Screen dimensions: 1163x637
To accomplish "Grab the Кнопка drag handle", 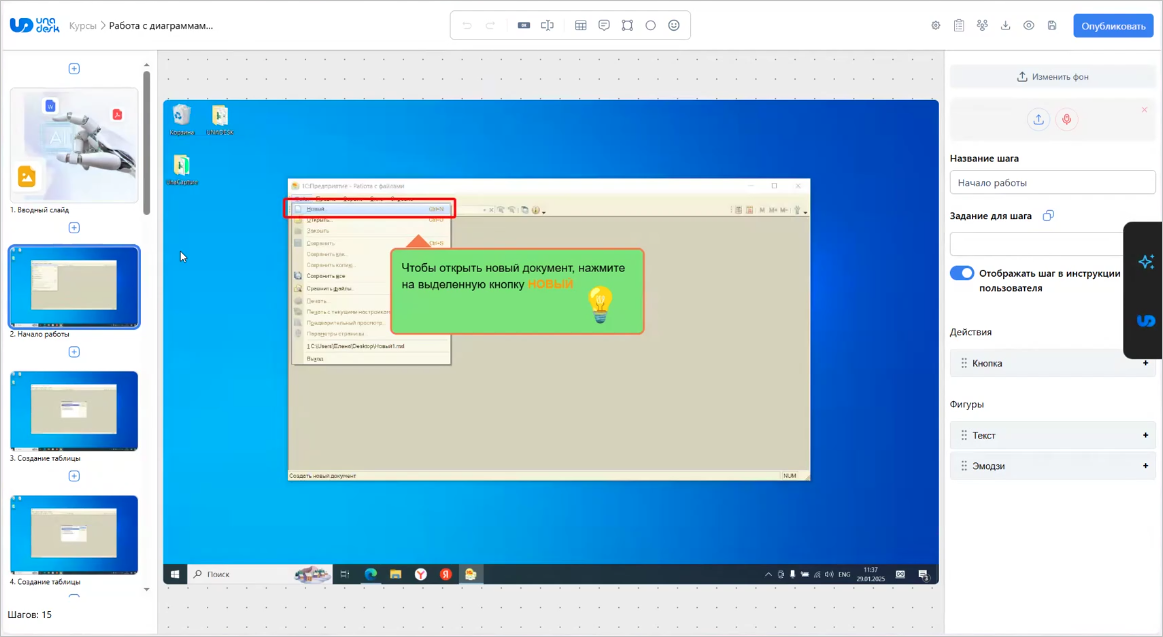I will click(964, 363).
